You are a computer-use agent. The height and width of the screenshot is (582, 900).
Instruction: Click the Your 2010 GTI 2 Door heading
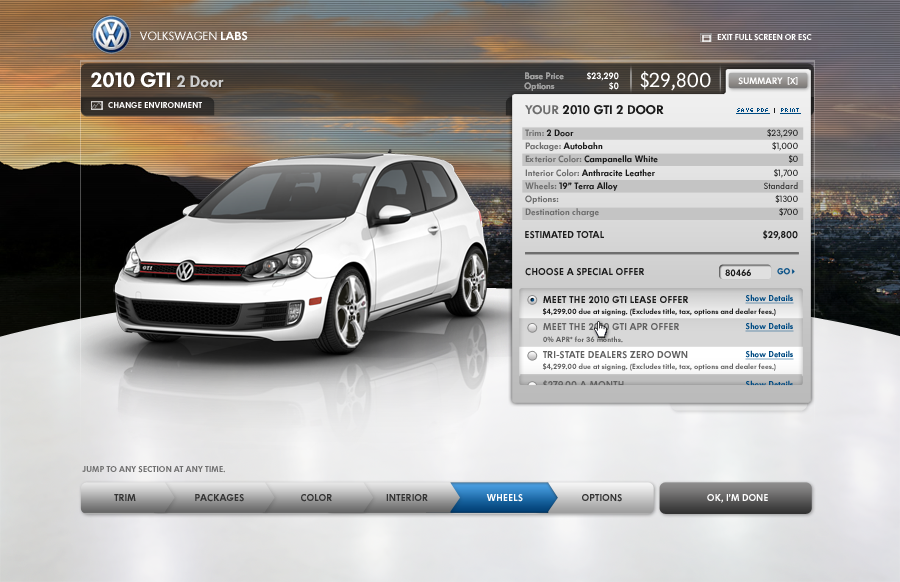click(594, 110)
